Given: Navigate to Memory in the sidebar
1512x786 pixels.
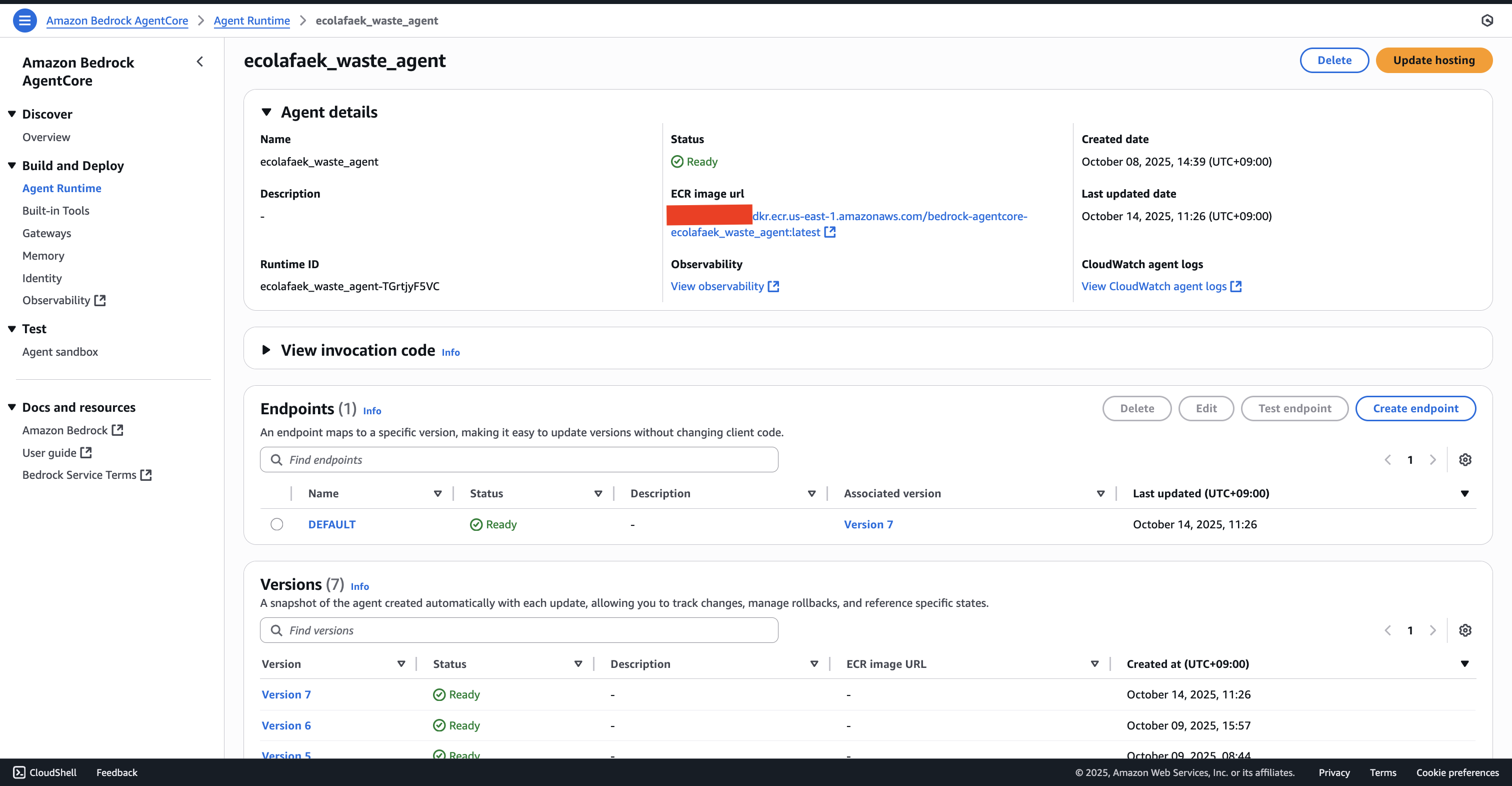Looking at the screenshot, I should coord(43,256).
